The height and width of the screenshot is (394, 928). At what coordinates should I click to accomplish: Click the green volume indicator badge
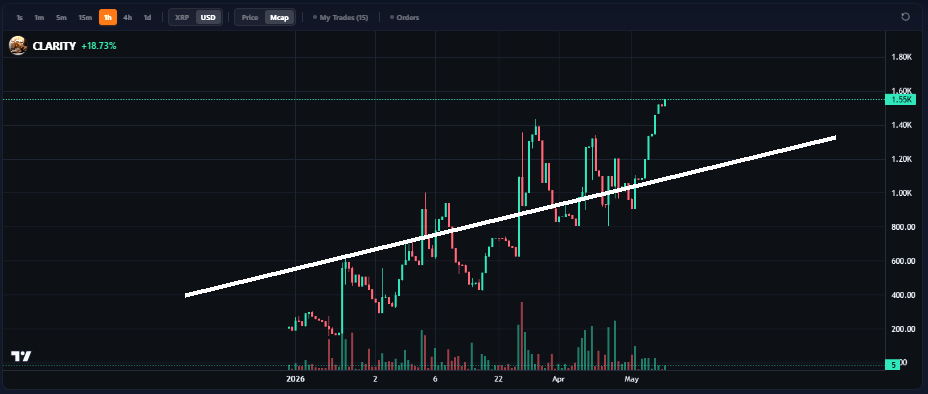coord(893,365)
